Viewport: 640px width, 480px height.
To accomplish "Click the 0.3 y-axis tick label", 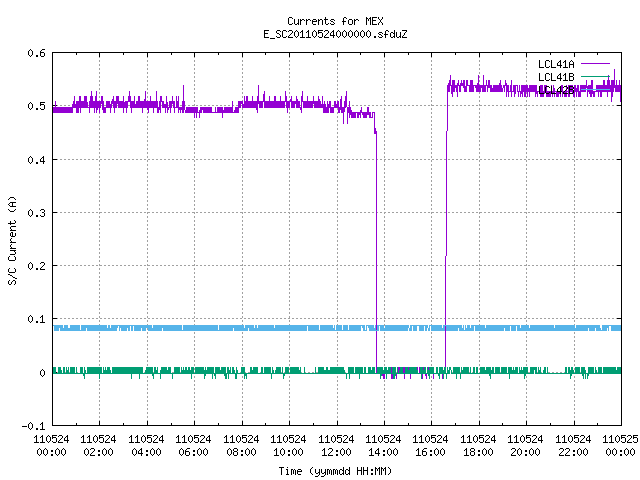I will point(36,213).
